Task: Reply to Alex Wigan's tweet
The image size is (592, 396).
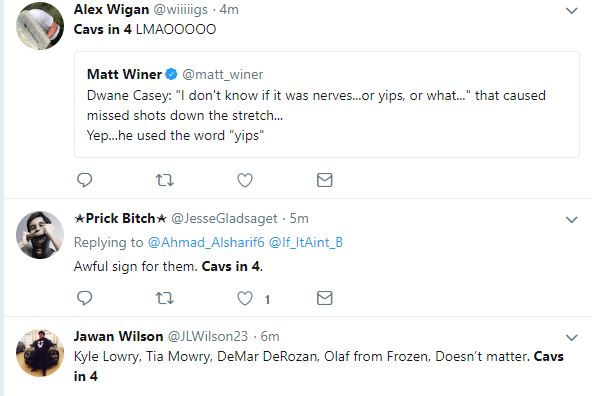Action: click(x=85, y=180)
